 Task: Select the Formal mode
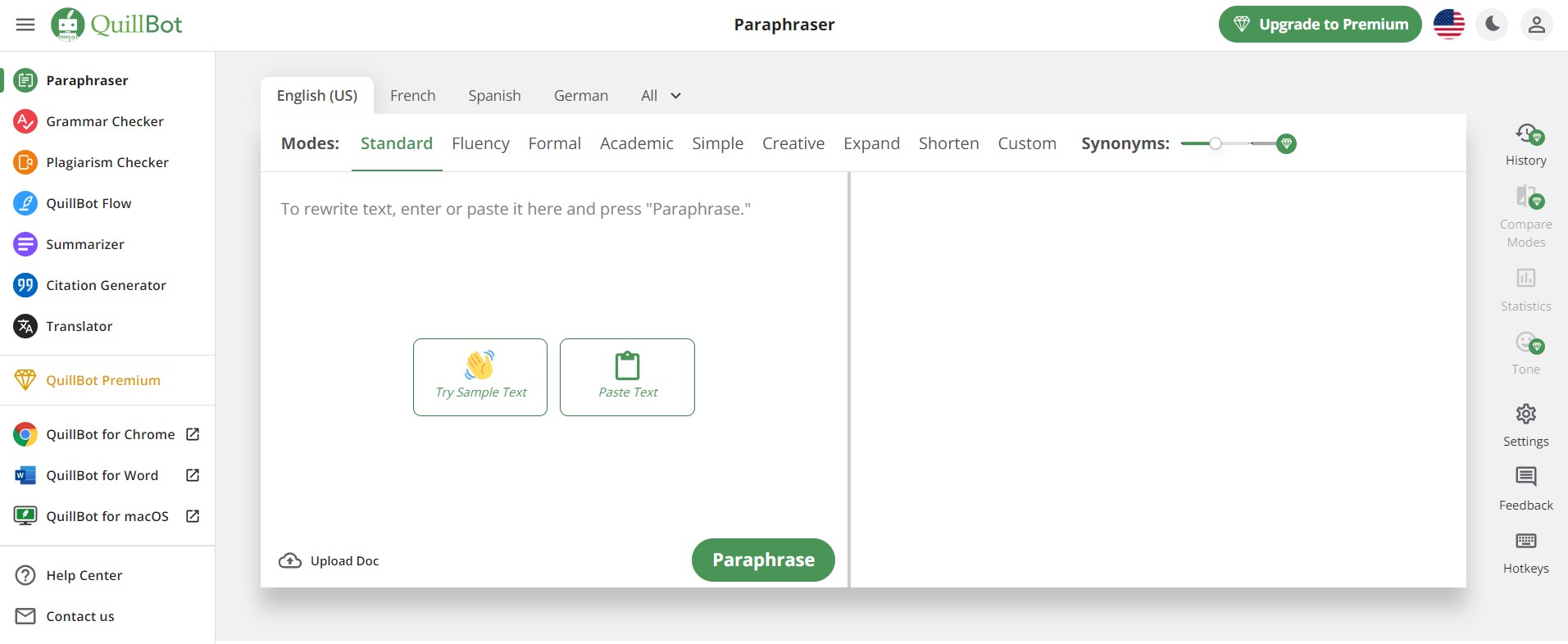pyautogui.click(x=555, y=143)
